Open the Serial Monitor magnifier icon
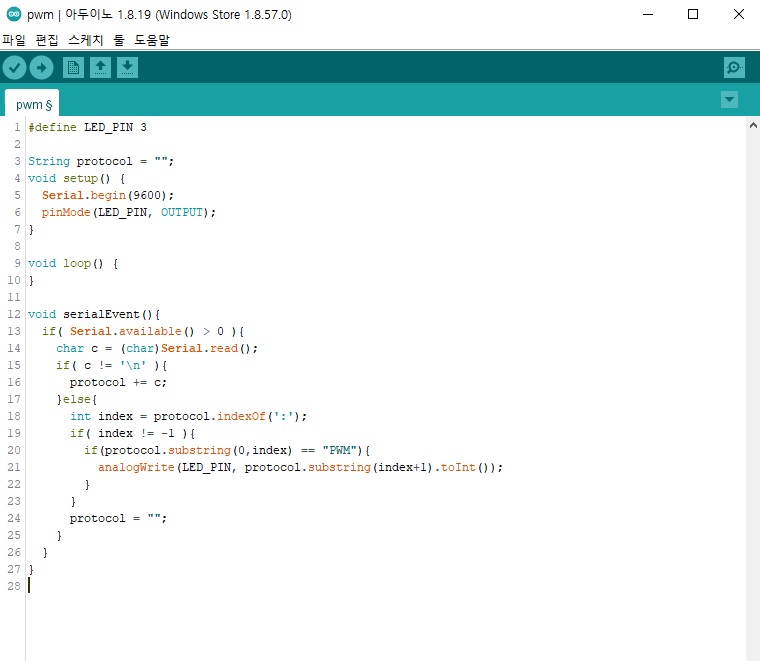Image resolution: width=760 pixels, height=661 pixels. [734, 67]
